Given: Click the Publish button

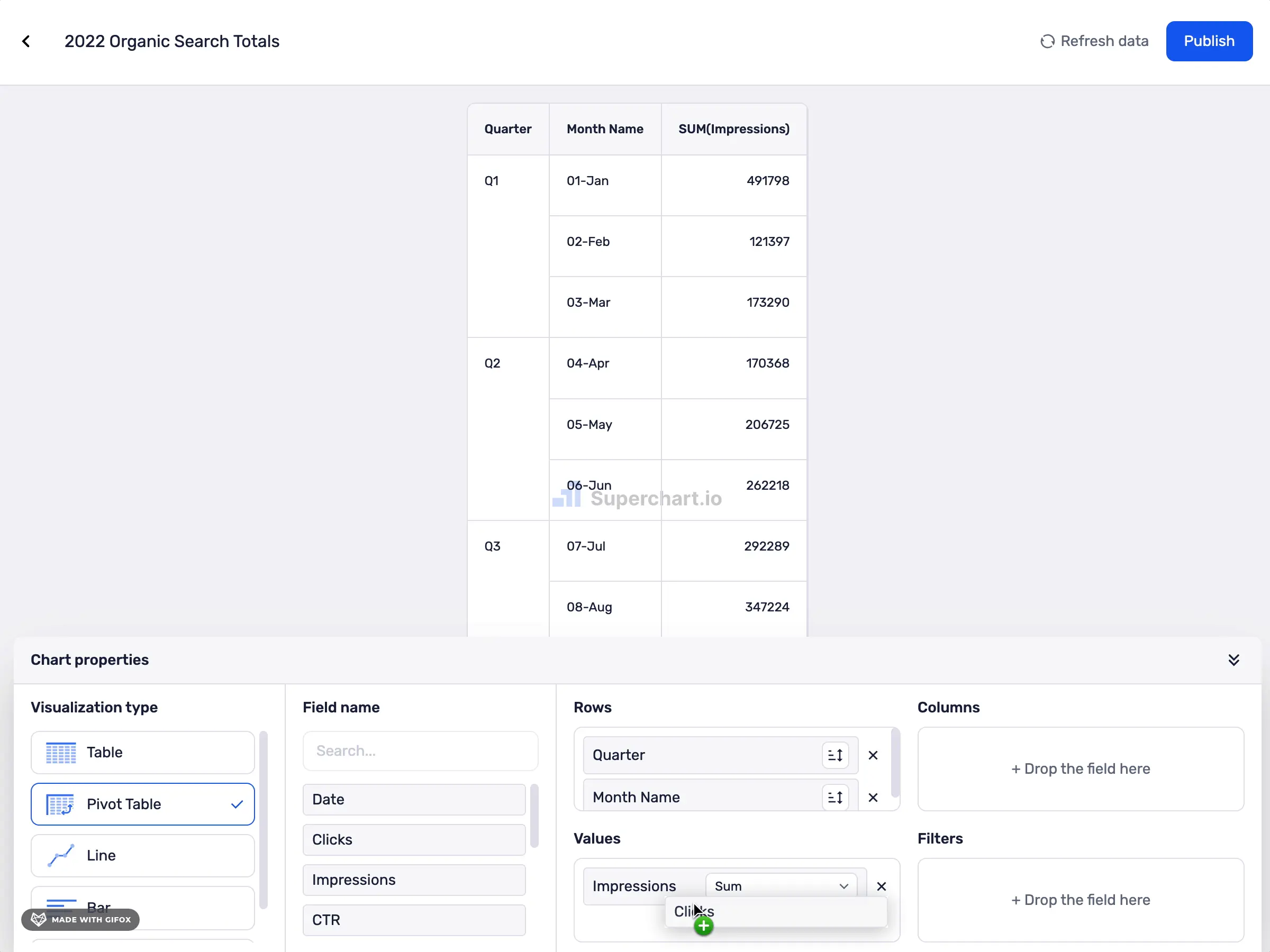Looking at the screenshot, I should click(1209, 41).
